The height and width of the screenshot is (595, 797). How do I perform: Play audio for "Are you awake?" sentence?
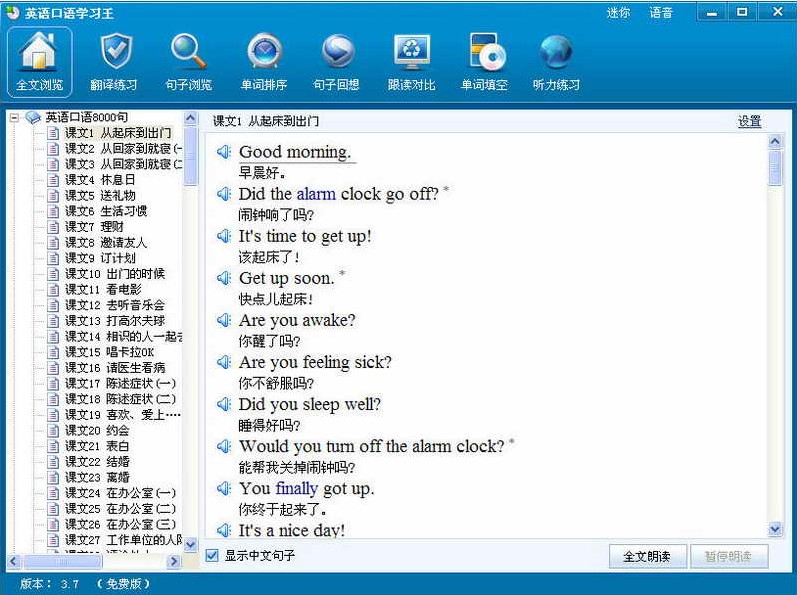point(224,320)
